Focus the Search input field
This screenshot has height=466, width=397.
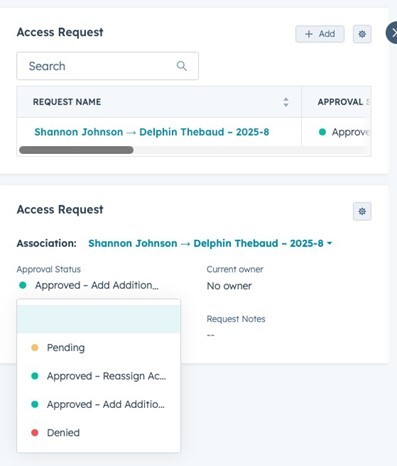coord(107,66)
